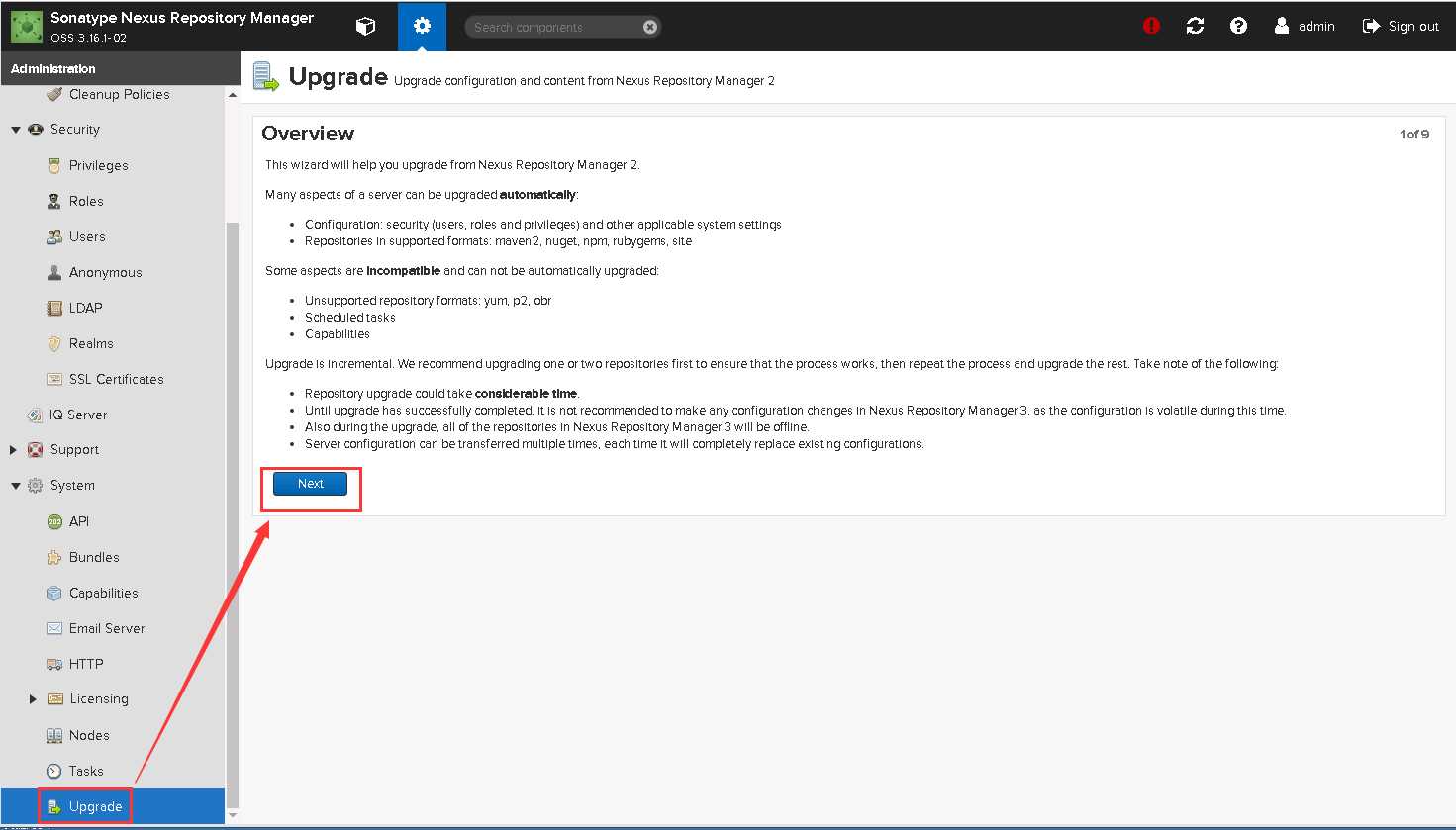Screen dimensions: 1456x830
Task: Open the Users icon entry
Action: click(x=54, y=236)
